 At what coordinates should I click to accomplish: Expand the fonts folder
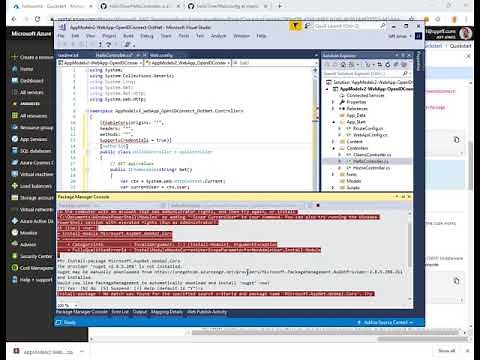pos(333,174)
